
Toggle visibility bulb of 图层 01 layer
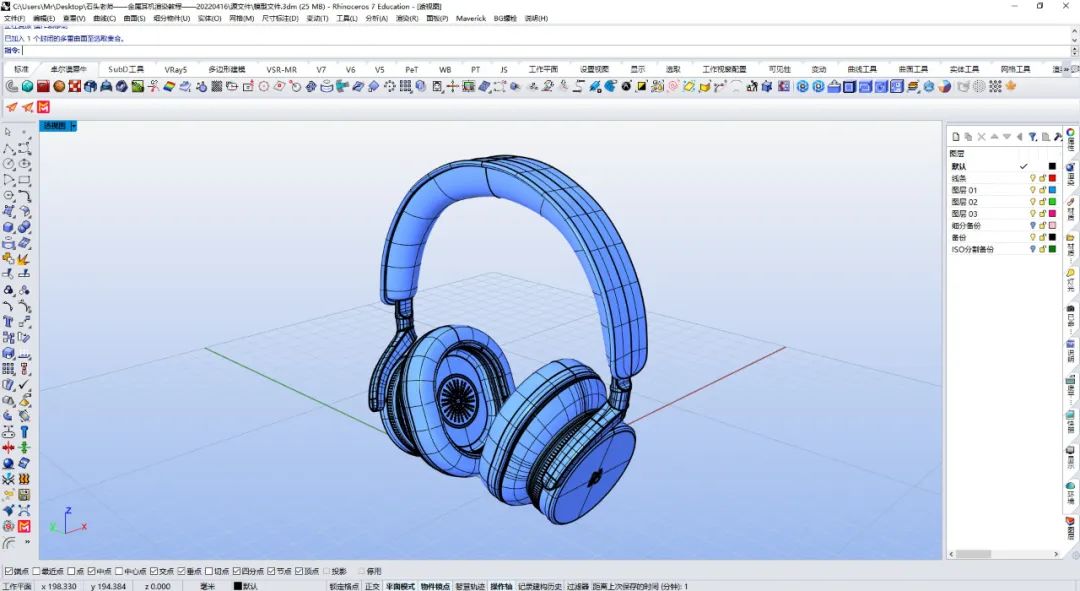coord(1032,190)
